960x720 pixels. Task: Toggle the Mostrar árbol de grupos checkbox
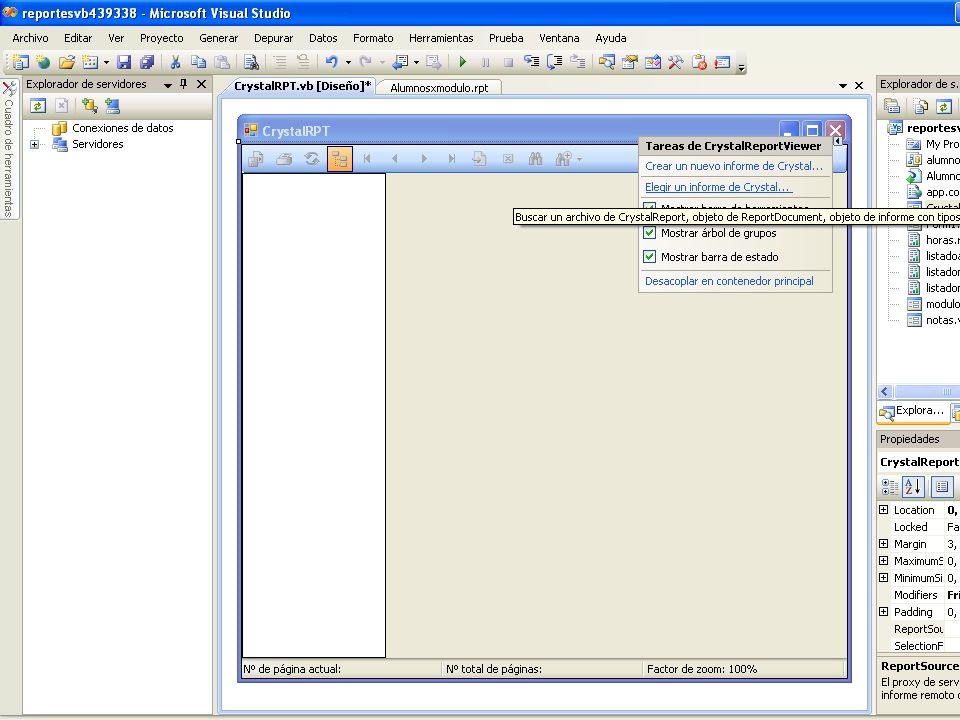click(x=650, y=233)
